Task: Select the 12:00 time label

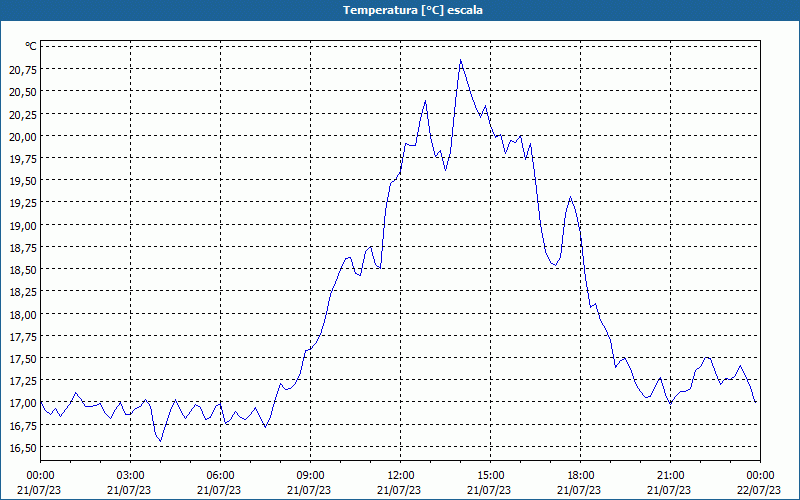Action: [401, 476]
